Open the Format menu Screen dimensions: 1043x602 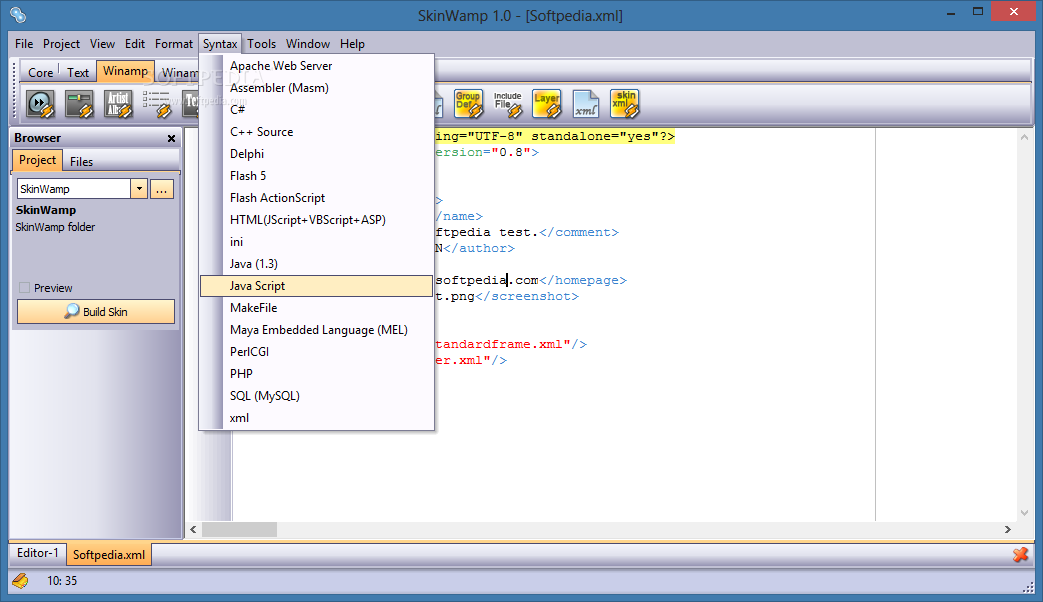point(174,44)
